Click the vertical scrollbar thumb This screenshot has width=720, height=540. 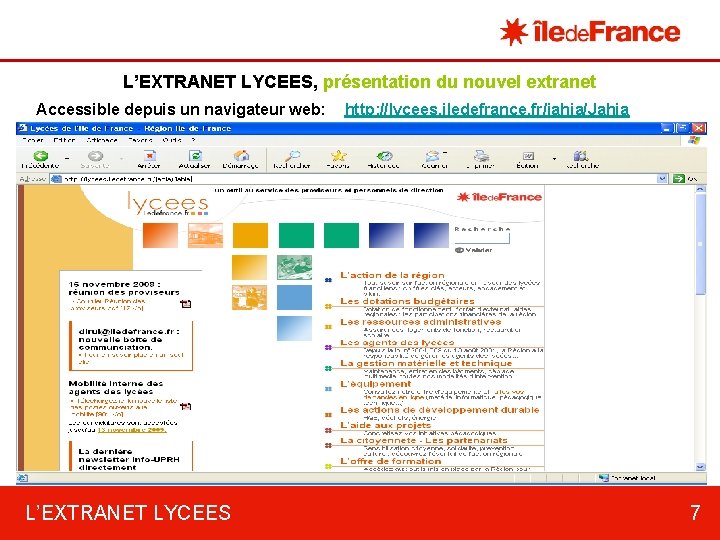tap(700, 244)
